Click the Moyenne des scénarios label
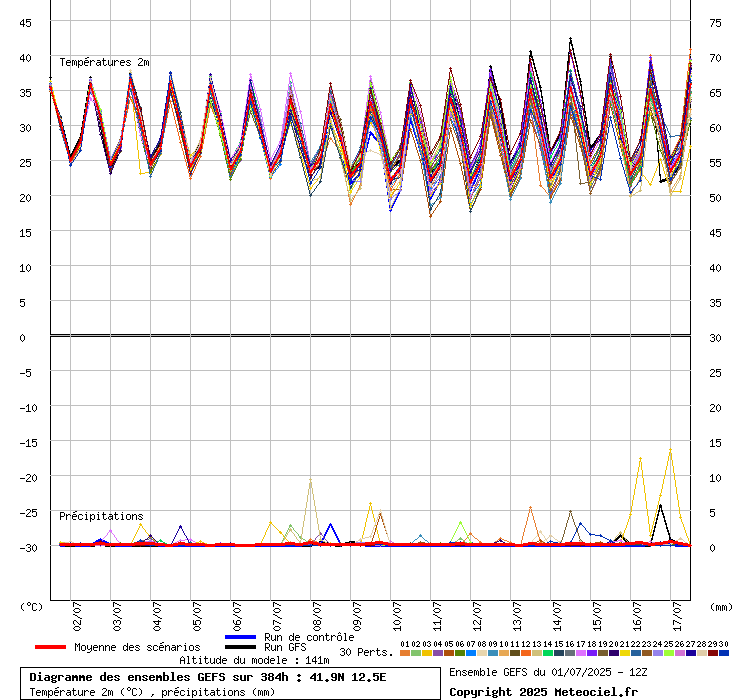The height and width of the screenshot is (700, 740). (137, 647)
